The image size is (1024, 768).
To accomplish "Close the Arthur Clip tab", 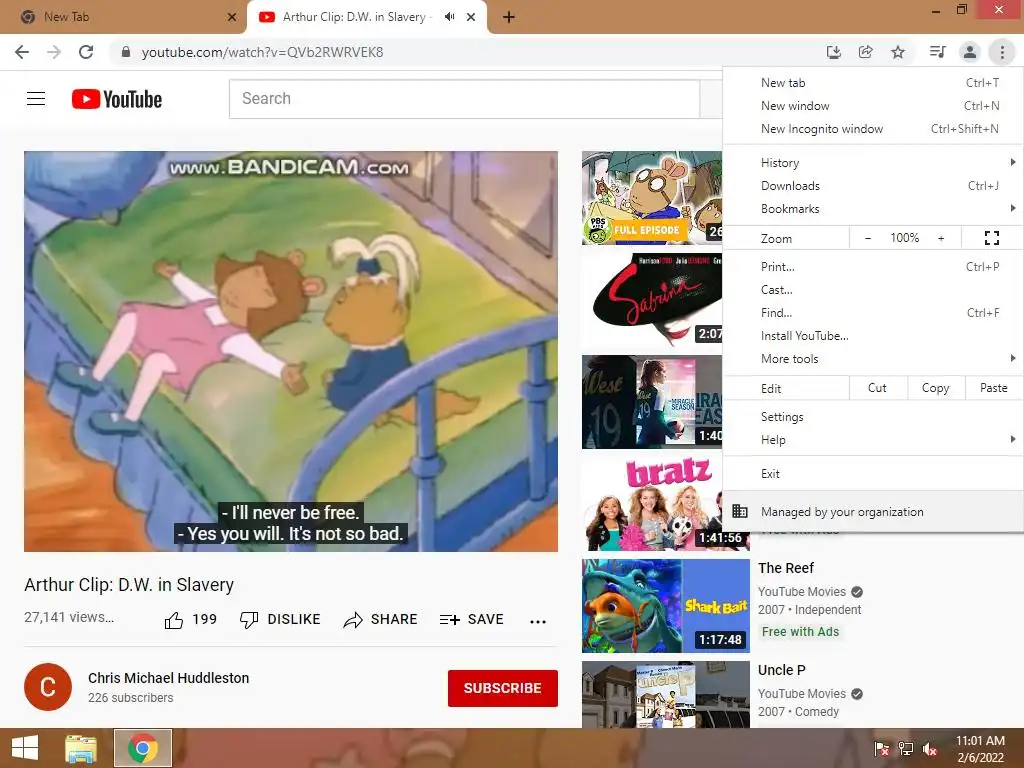I will tap(471, 17).
